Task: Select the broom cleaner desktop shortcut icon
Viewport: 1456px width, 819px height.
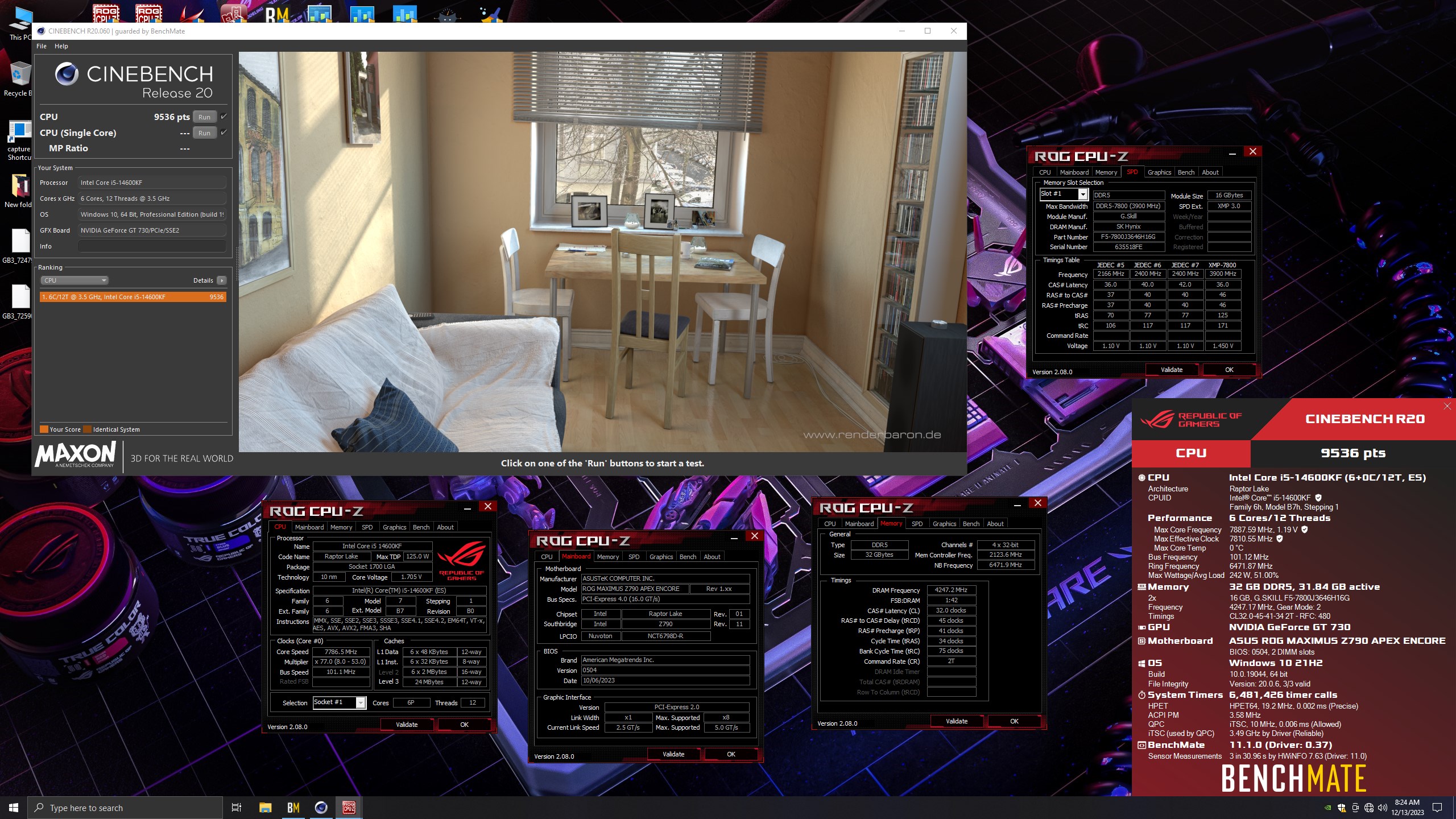Action: (x=490, y=14)
